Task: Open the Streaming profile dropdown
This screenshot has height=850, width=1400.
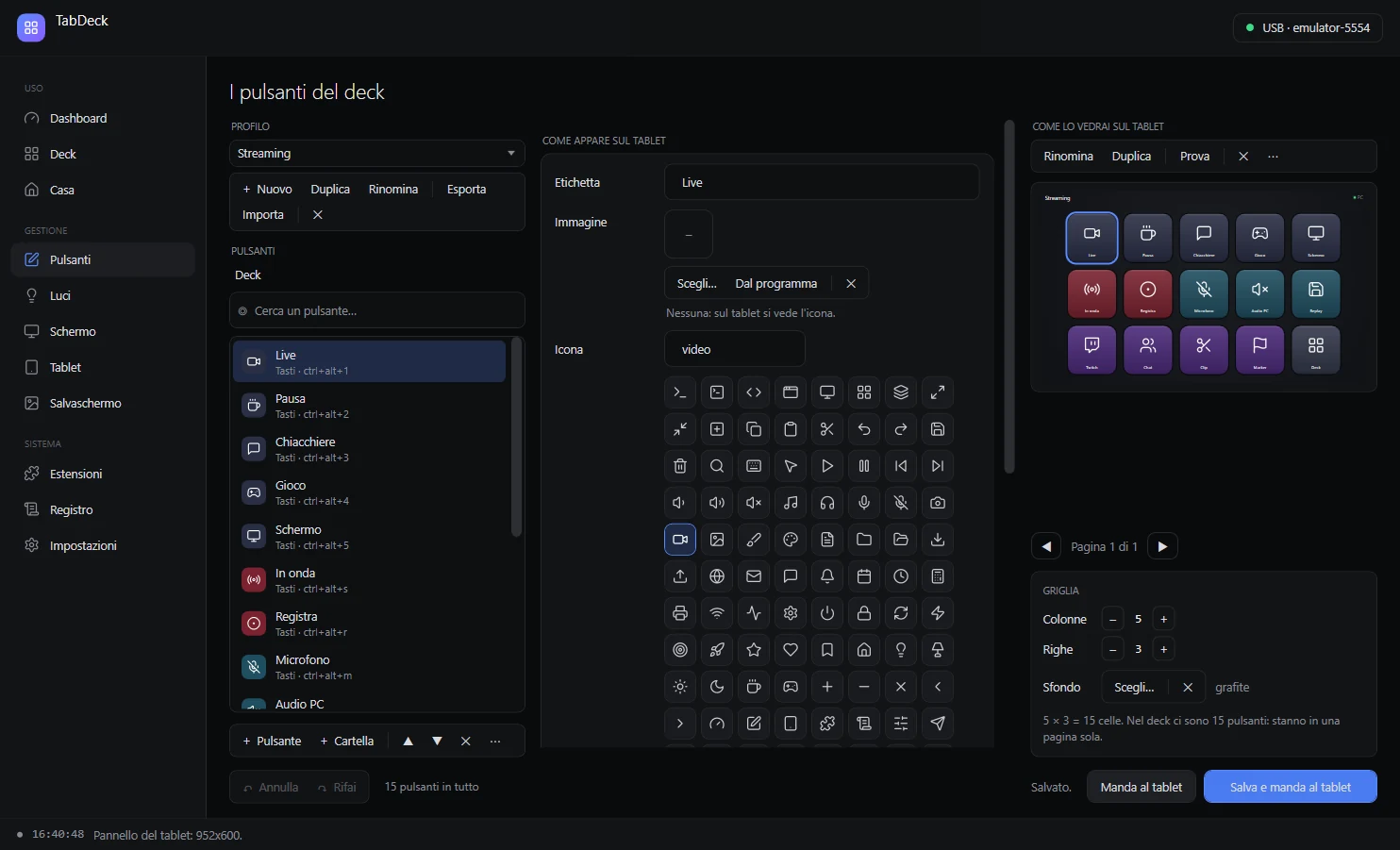Action: (377, 154)
